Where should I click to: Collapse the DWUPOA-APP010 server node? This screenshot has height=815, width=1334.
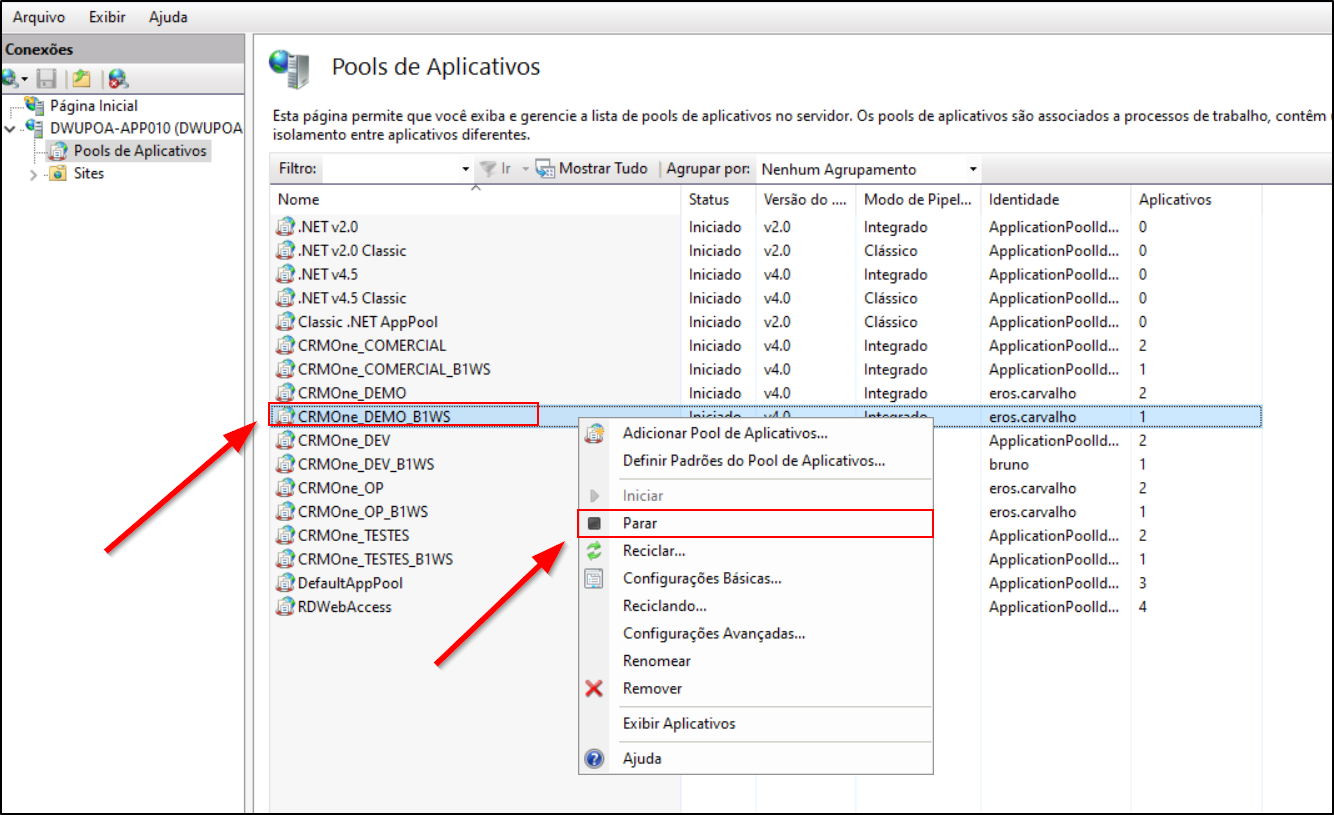(10, 129)
